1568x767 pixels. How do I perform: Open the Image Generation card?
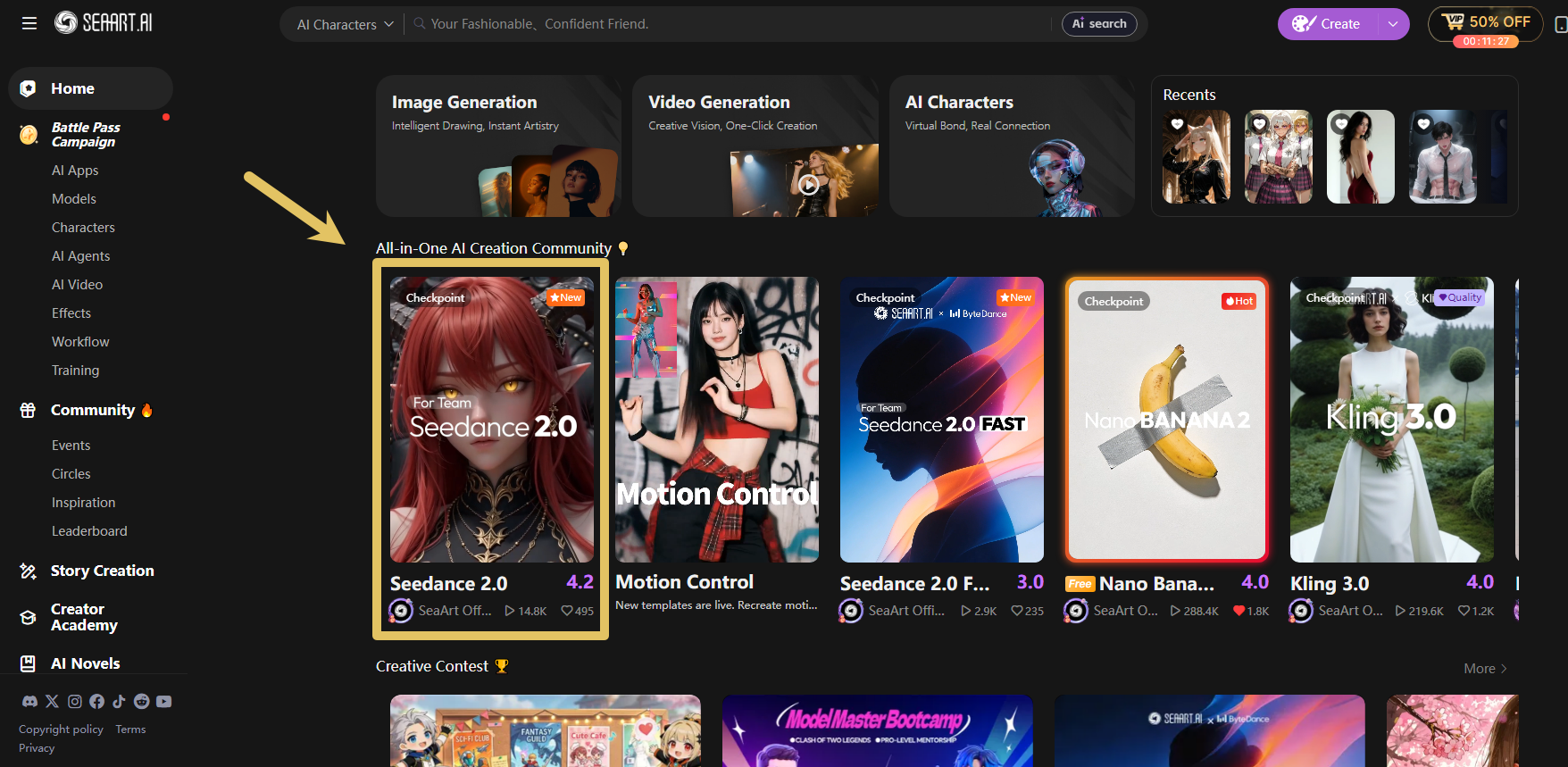click(498, 146)
